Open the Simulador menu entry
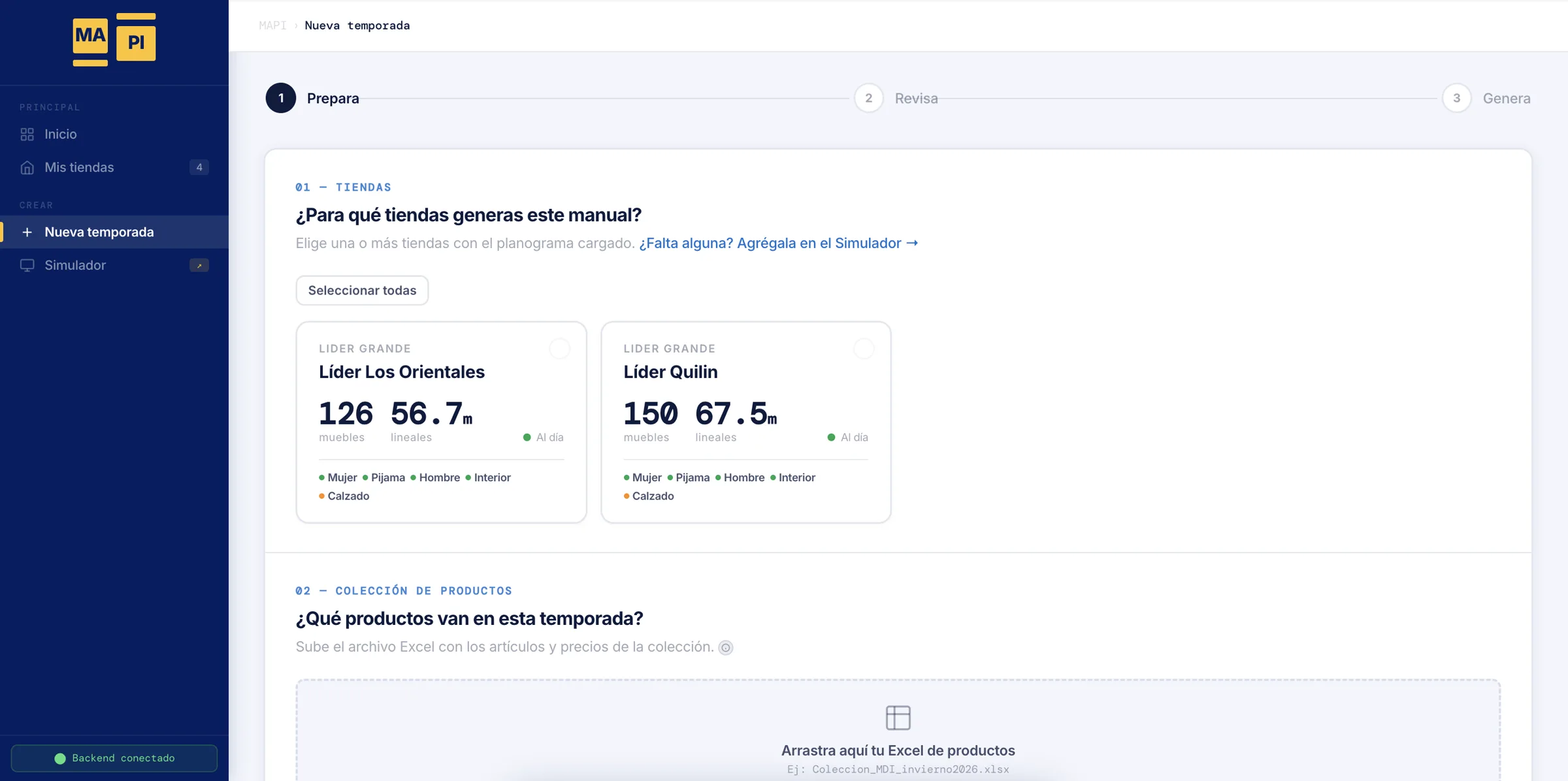This screenshot has width=1568, height=781. (114, 266)
